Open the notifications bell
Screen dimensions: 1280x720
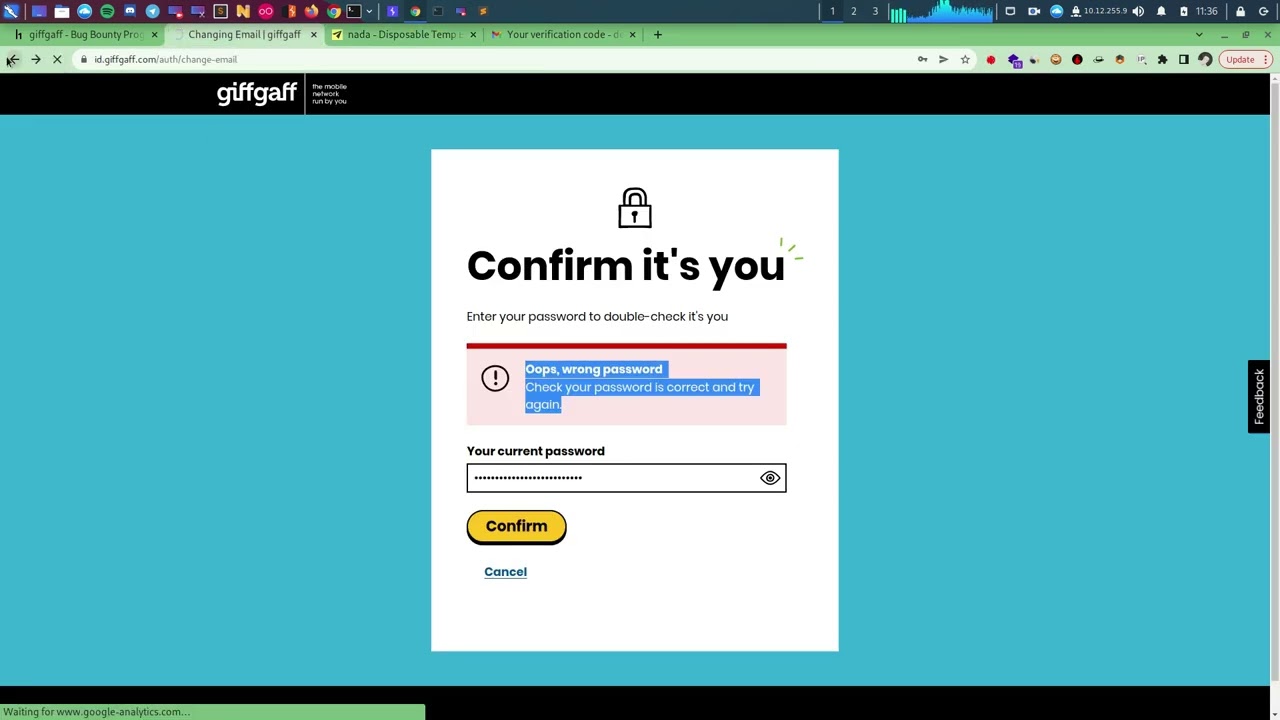tap(1161, 11)
